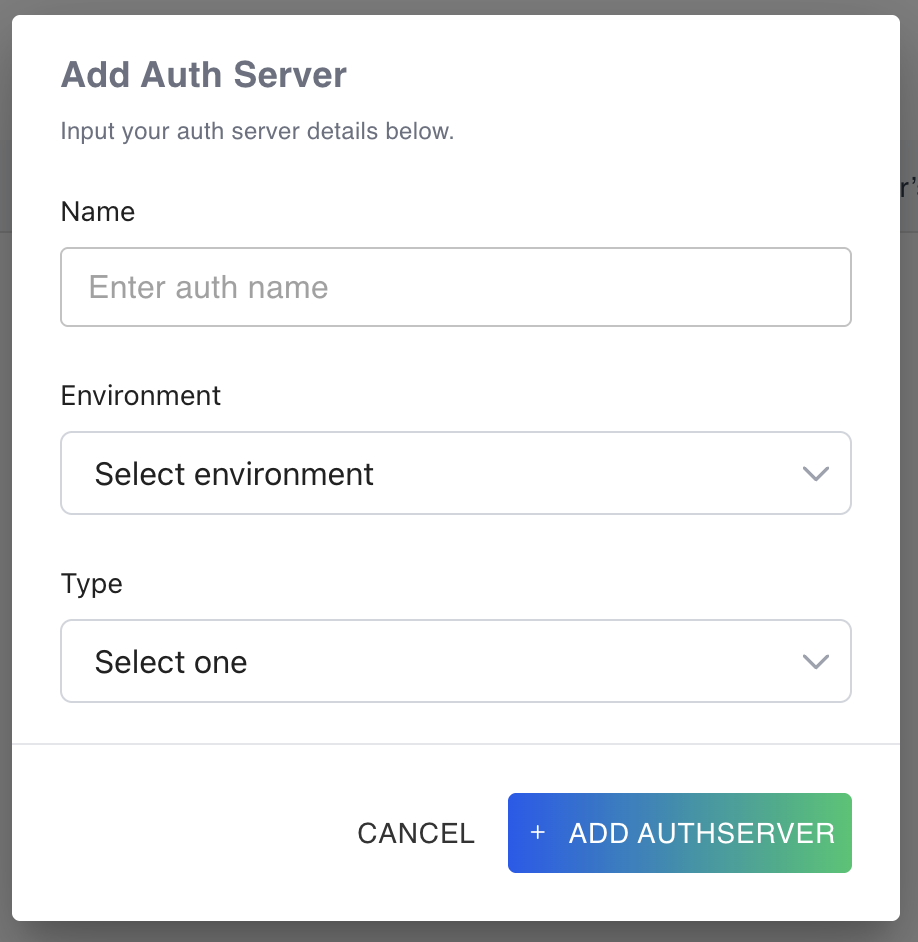Click the partially hidden text behind the dialog

point(909,188)
